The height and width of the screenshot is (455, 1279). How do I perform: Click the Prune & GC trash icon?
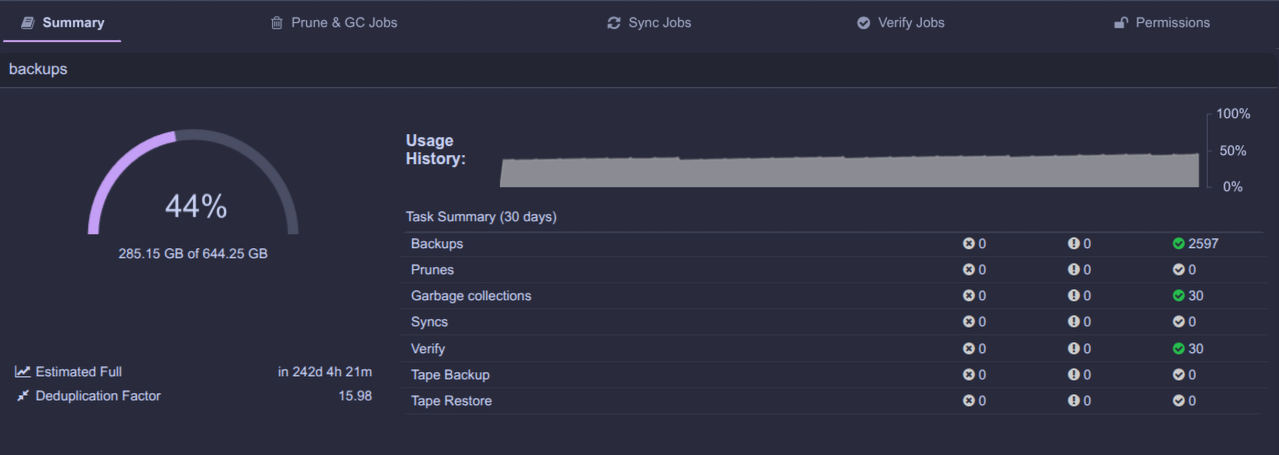coord(277,23)
